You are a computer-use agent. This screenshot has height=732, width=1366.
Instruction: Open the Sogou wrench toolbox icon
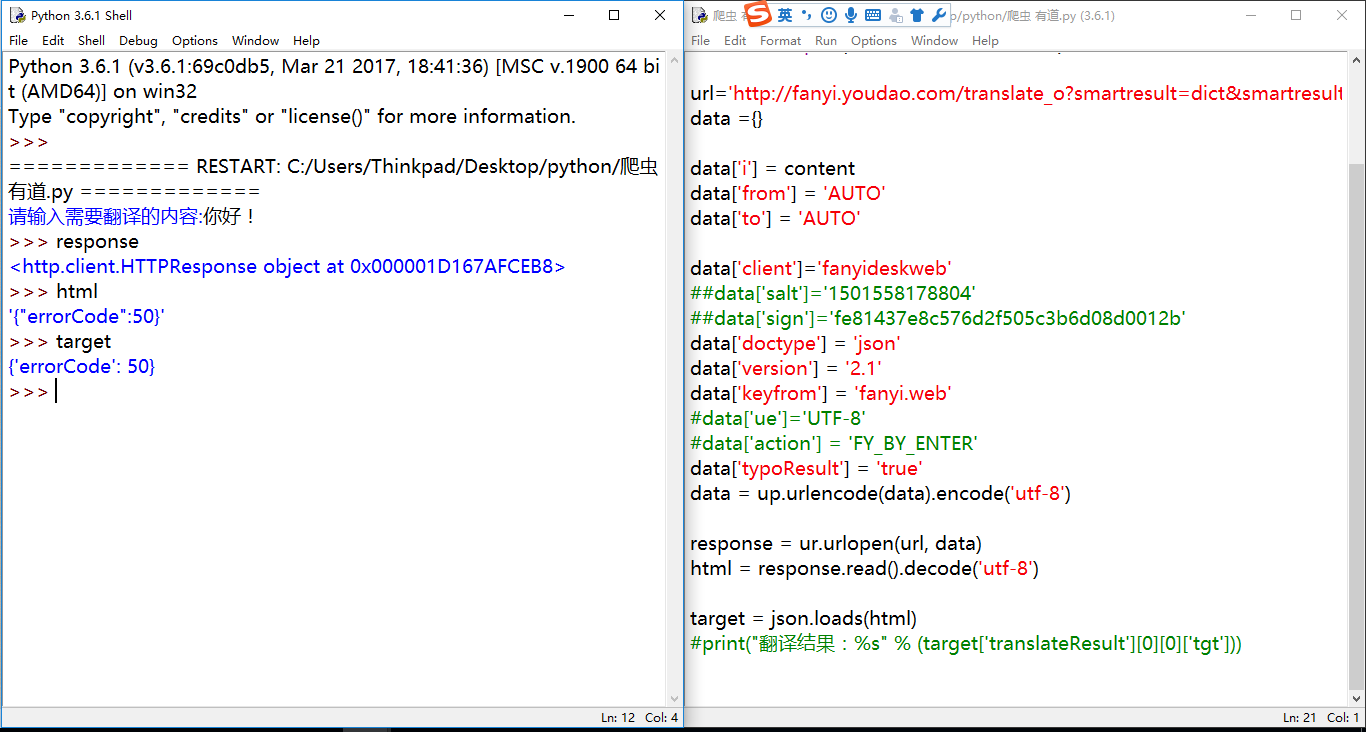coord(939,15)
